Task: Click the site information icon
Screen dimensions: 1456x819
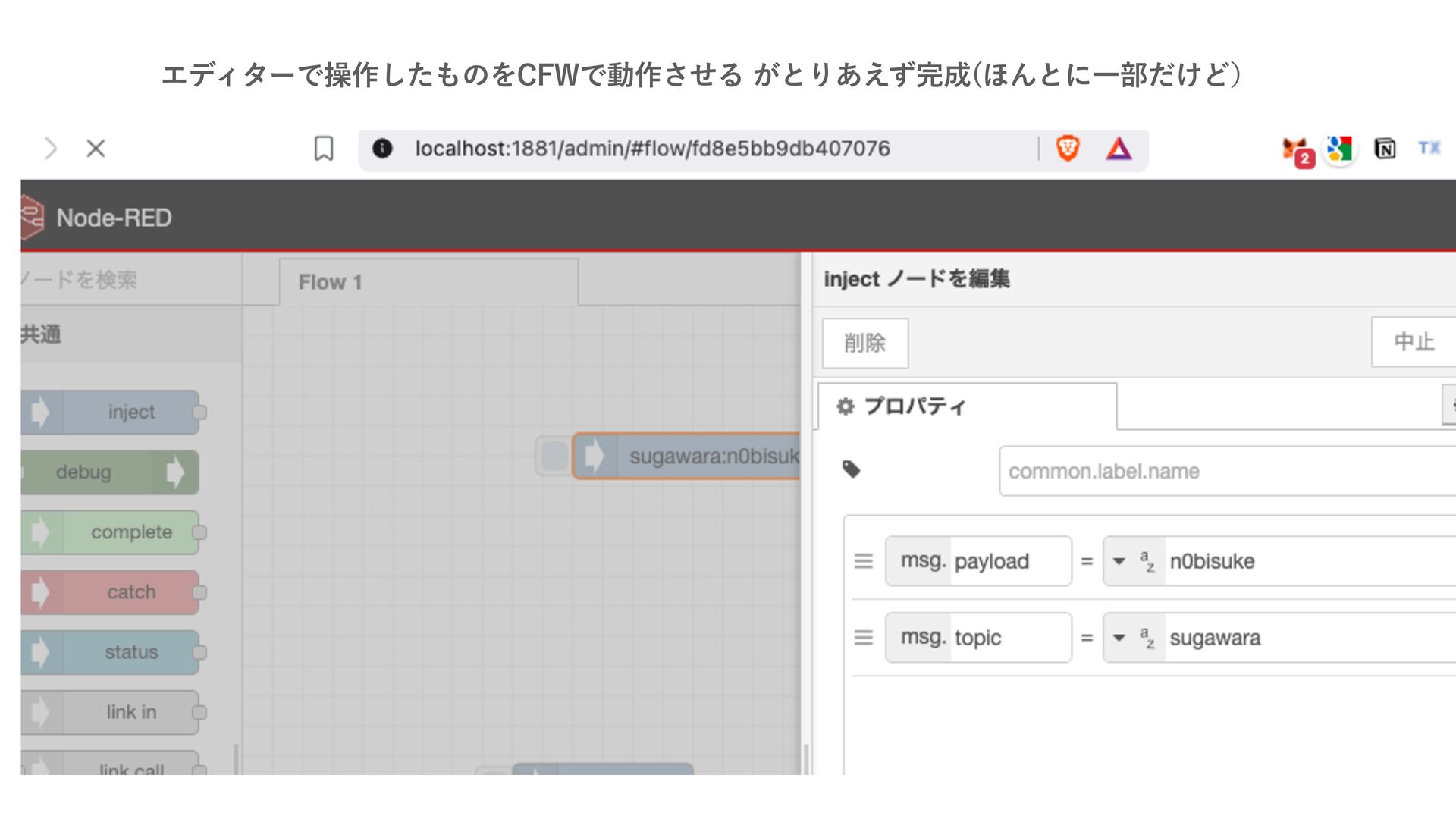Action: pos(382,149)
